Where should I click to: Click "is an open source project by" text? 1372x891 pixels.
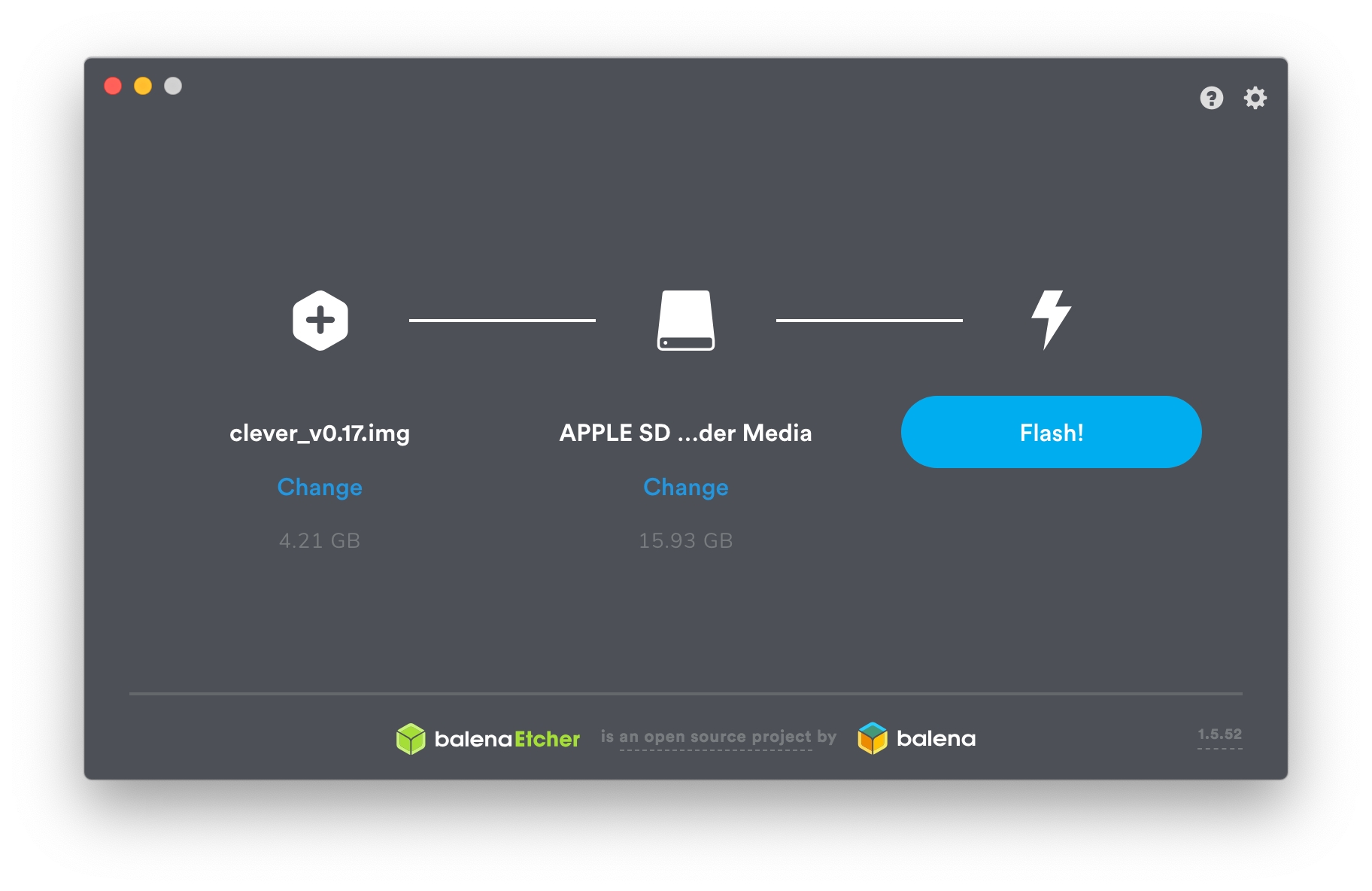(x=718, y=737)
